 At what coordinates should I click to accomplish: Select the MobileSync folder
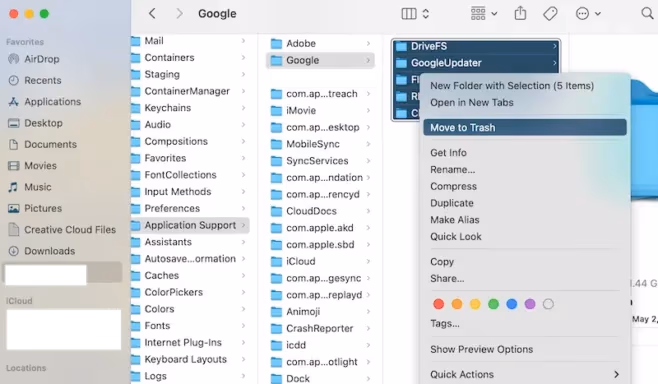click(x=320, y=144)
